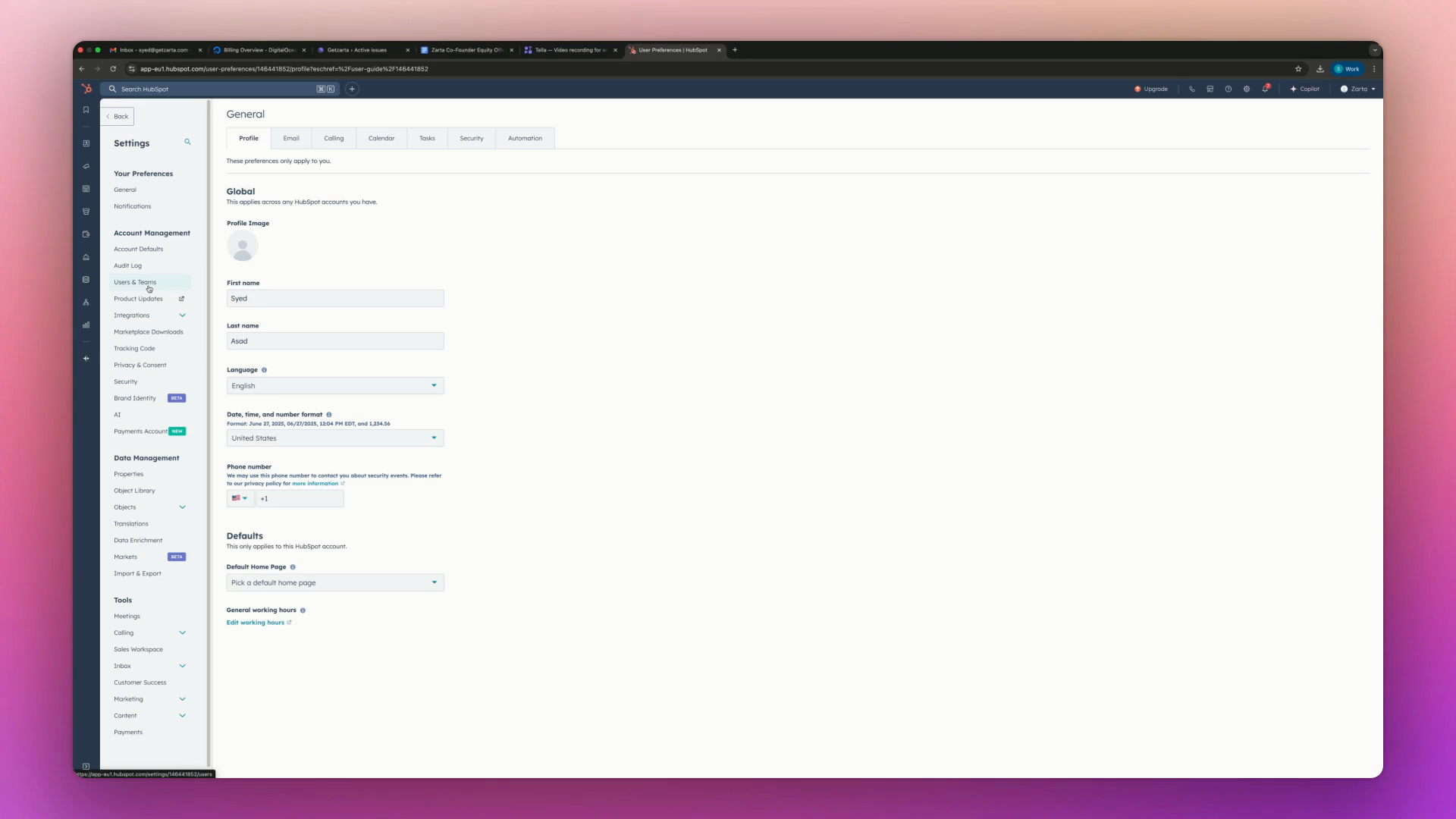Expand Integrations in settings sidebar
Screen dimensions: 1456x819
click(182, 315)
